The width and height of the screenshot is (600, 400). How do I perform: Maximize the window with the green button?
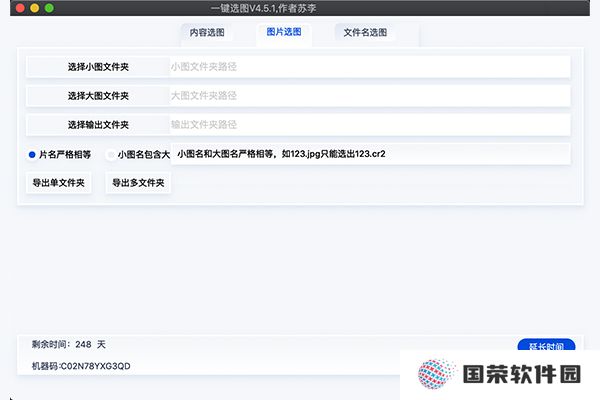click(49, 8)
